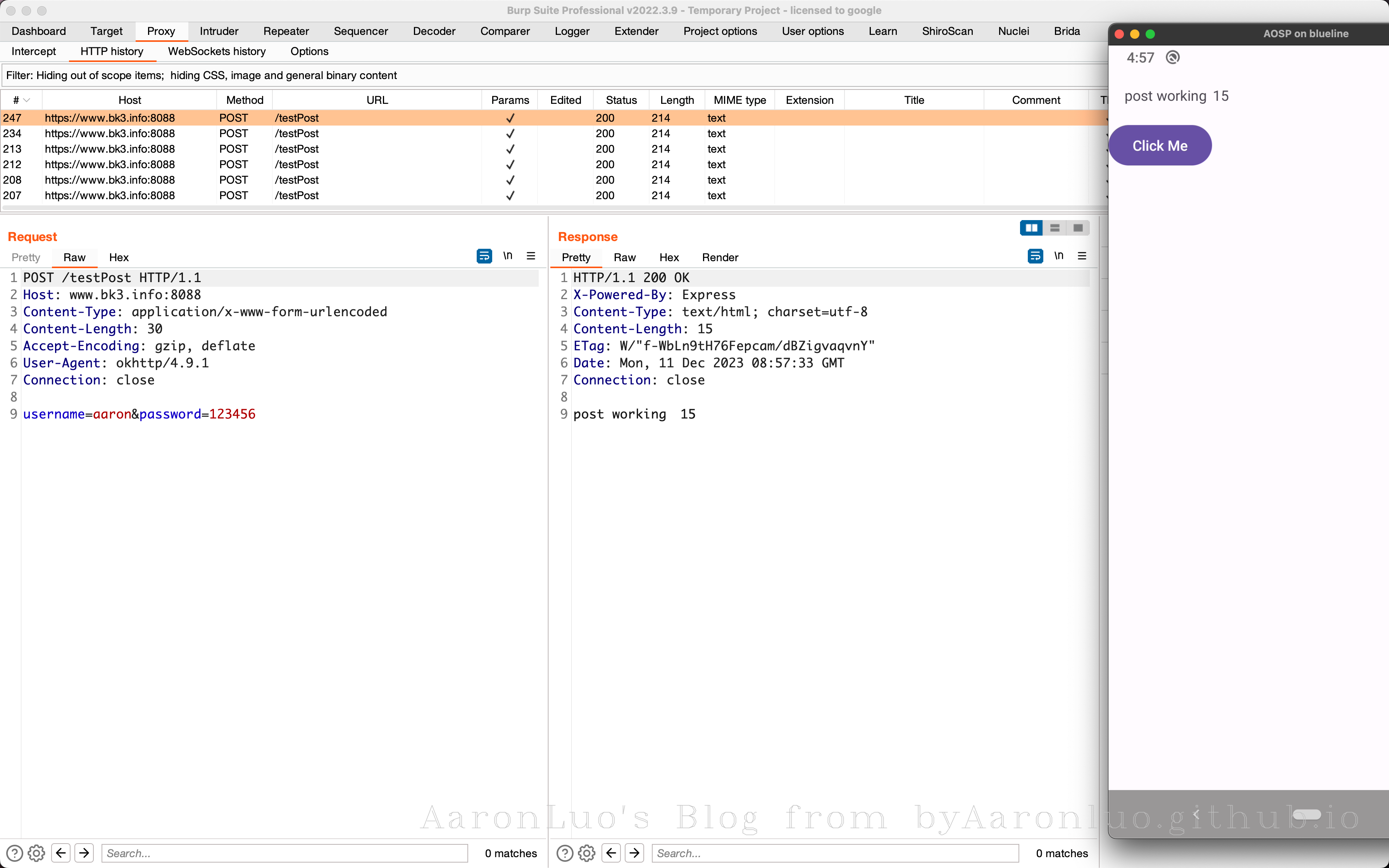Toggle word wrap icon in Response panel

pos(1035,256)
